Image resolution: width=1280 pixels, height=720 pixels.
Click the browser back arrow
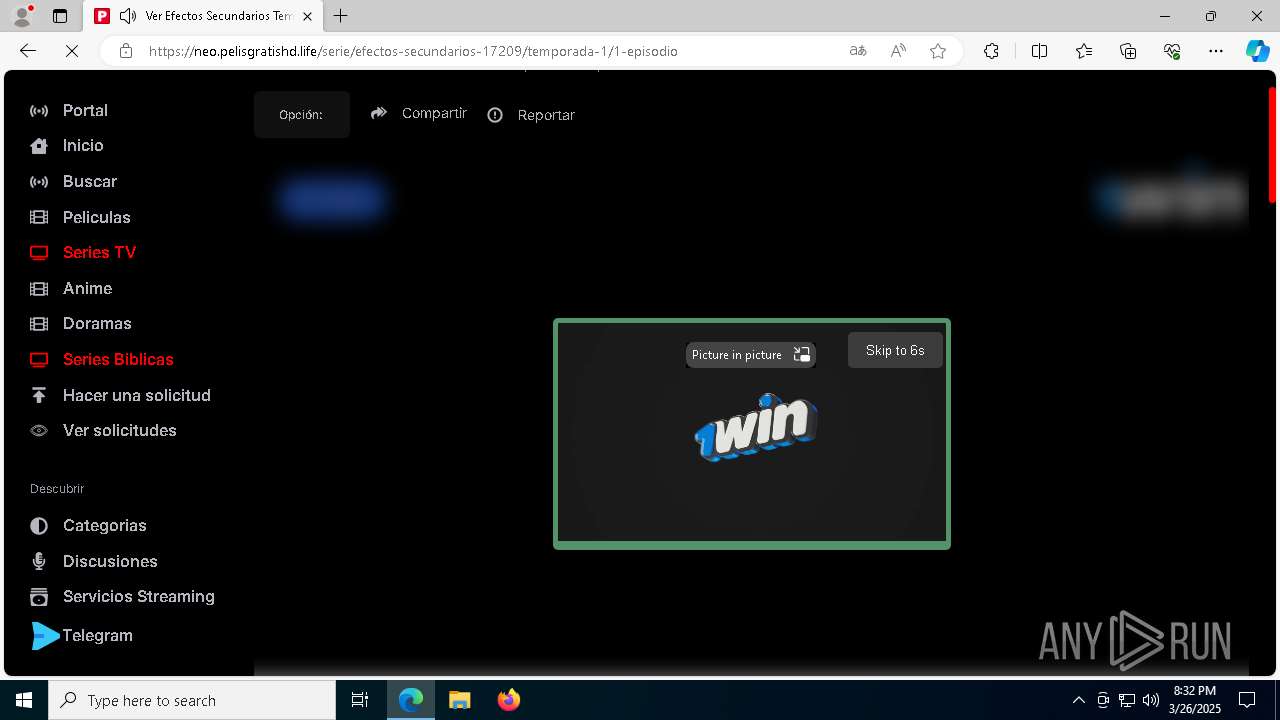click(28, 51)
